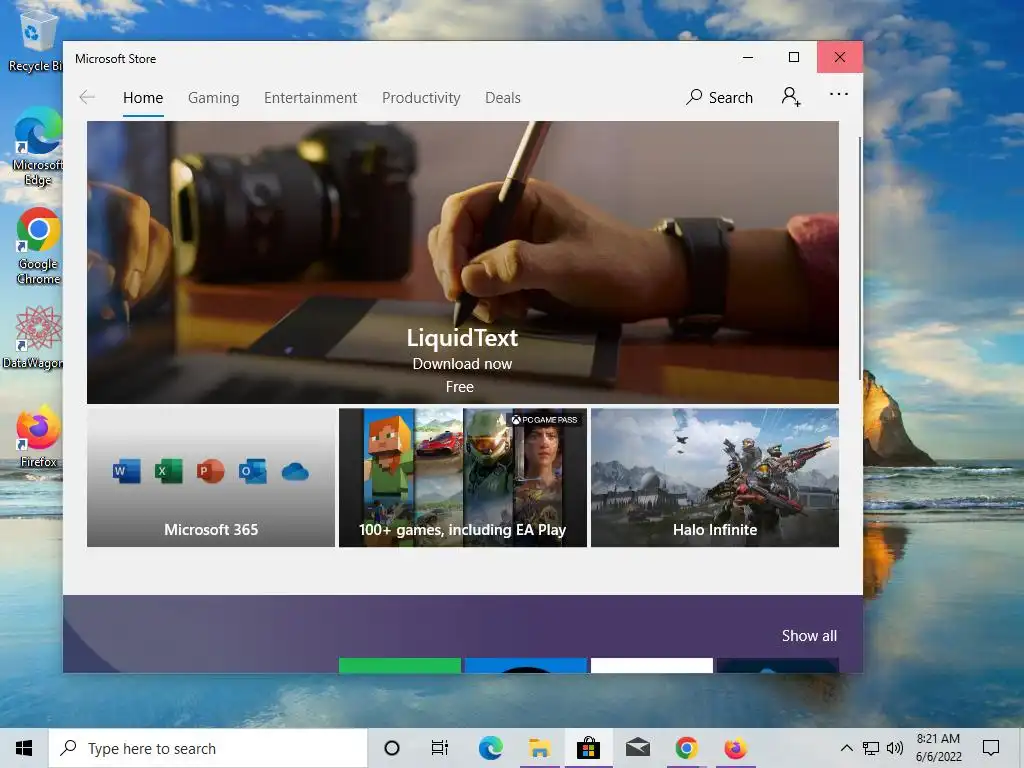Image resolution: width=1024 pixels, height=768 pixels.
Task: Open network status tray icon
Action: tap(871, 748)
